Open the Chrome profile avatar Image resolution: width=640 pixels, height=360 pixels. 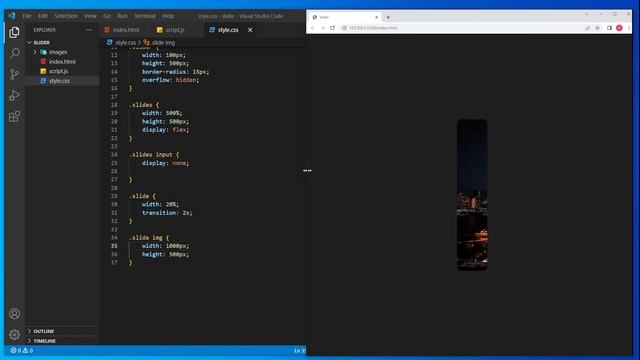619,28
